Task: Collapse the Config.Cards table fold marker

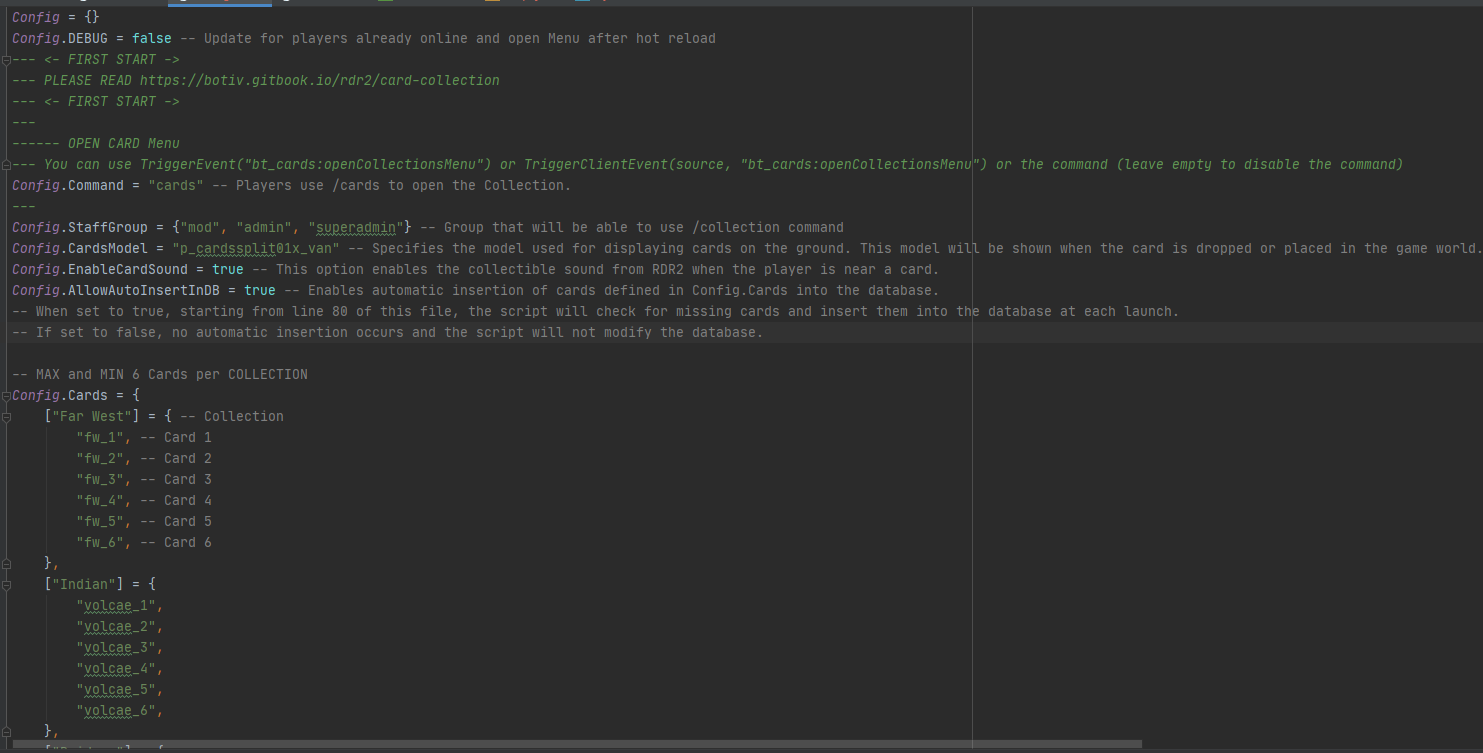Action: [6, 395]
